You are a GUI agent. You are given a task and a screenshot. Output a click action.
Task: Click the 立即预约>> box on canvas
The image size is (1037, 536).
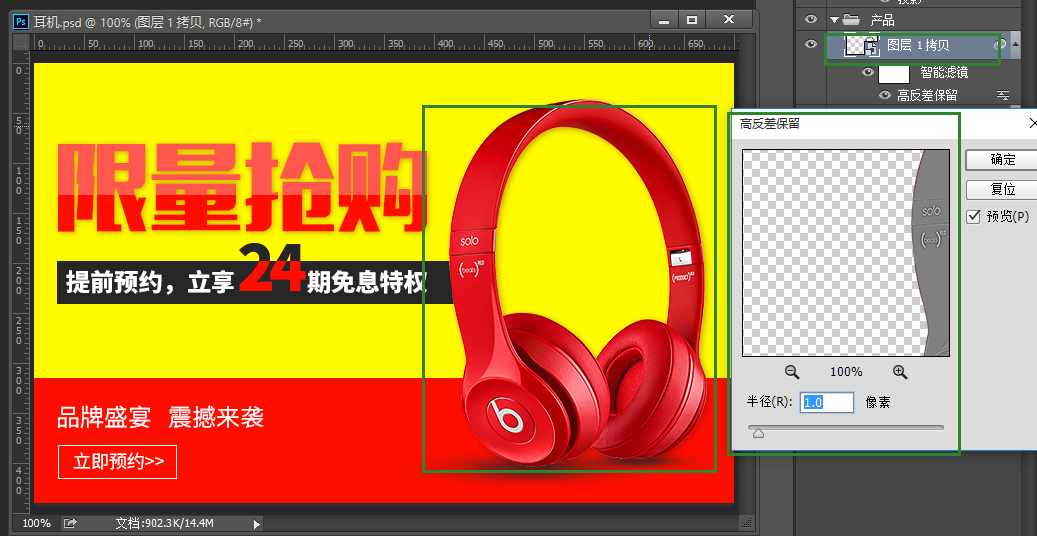coord(118,462)
